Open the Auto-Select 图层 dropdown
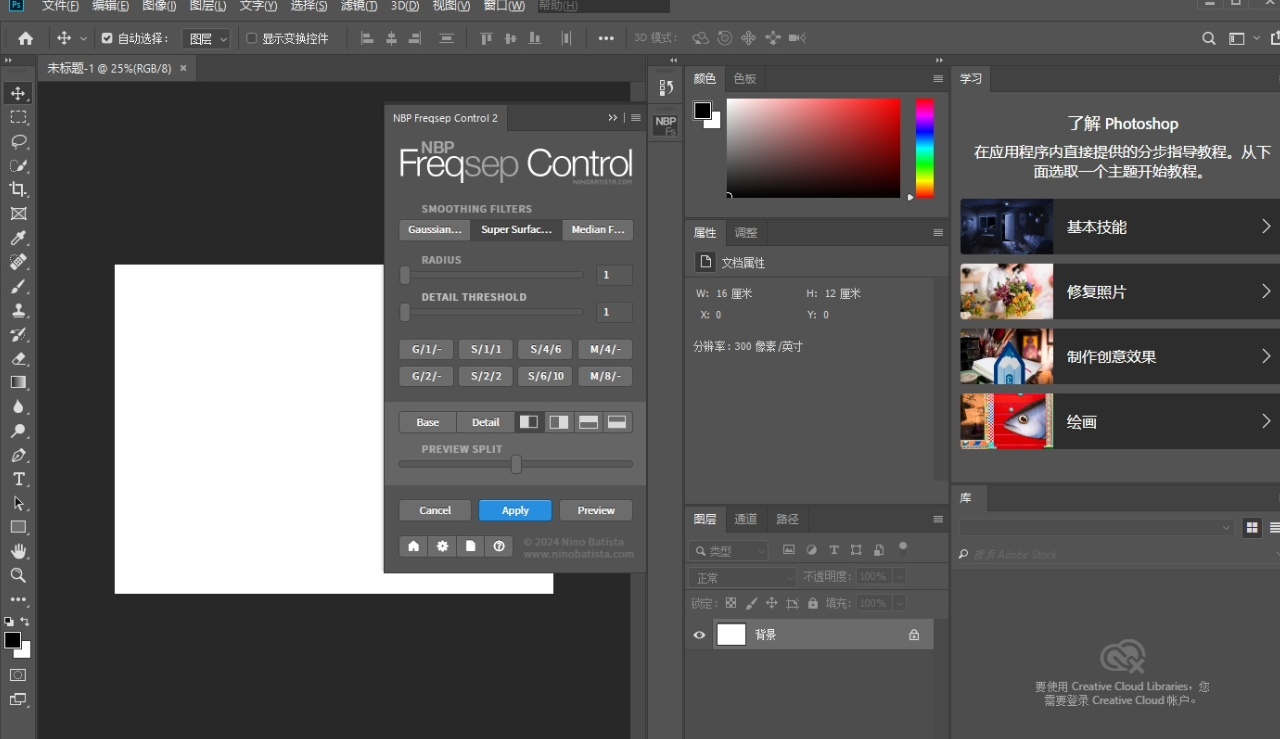This screenshot has height=739, width=1280. [208, 38]
